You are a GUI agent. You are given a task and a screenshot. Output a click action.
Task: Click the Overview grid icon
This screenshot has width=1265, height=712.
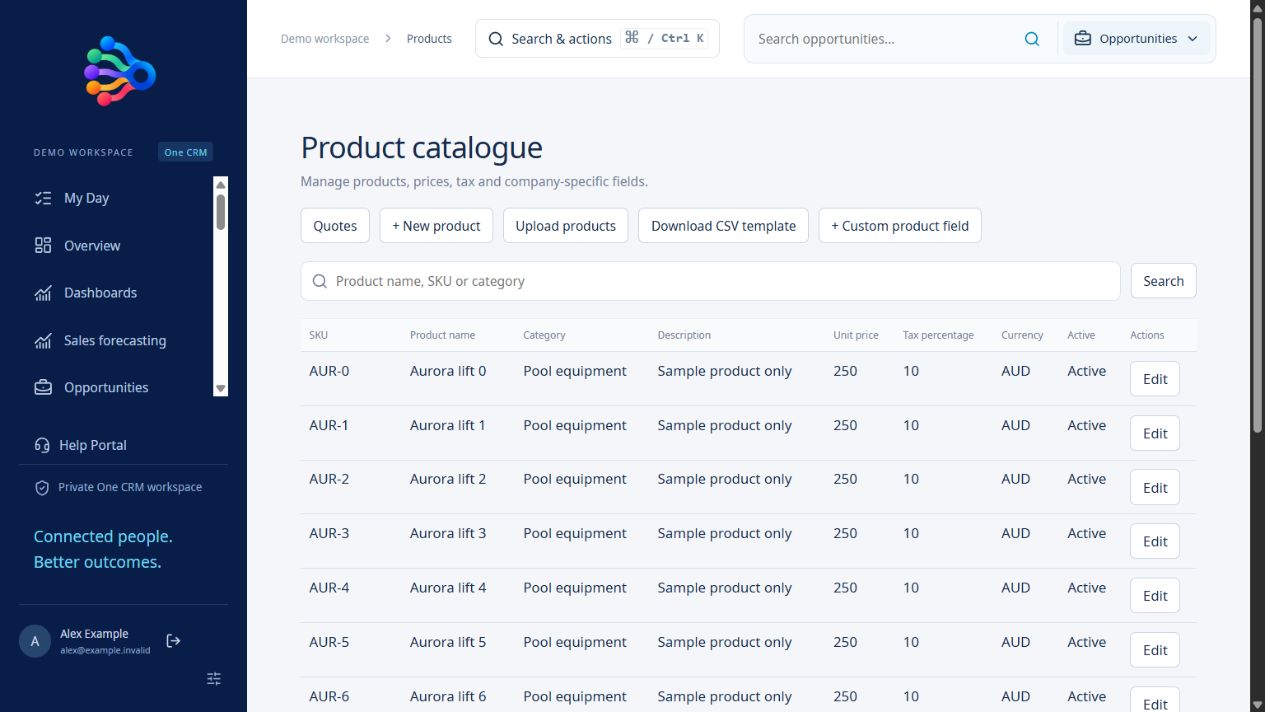click(43, 245)
